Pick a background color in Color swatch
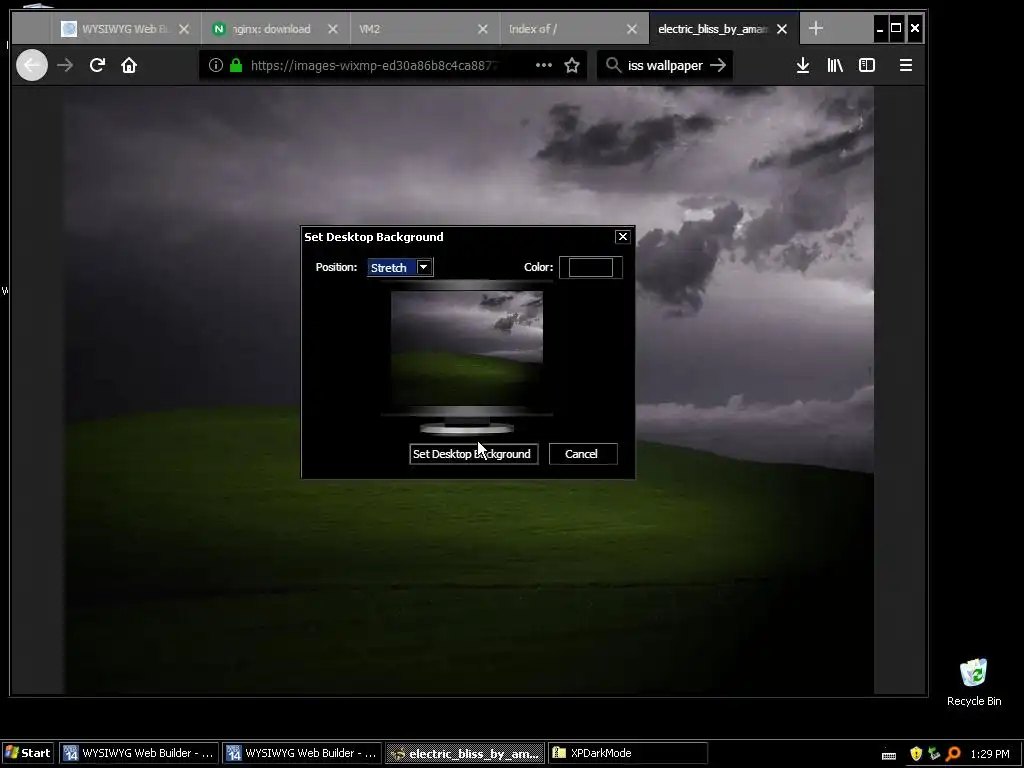 click(x=590, y=267)
